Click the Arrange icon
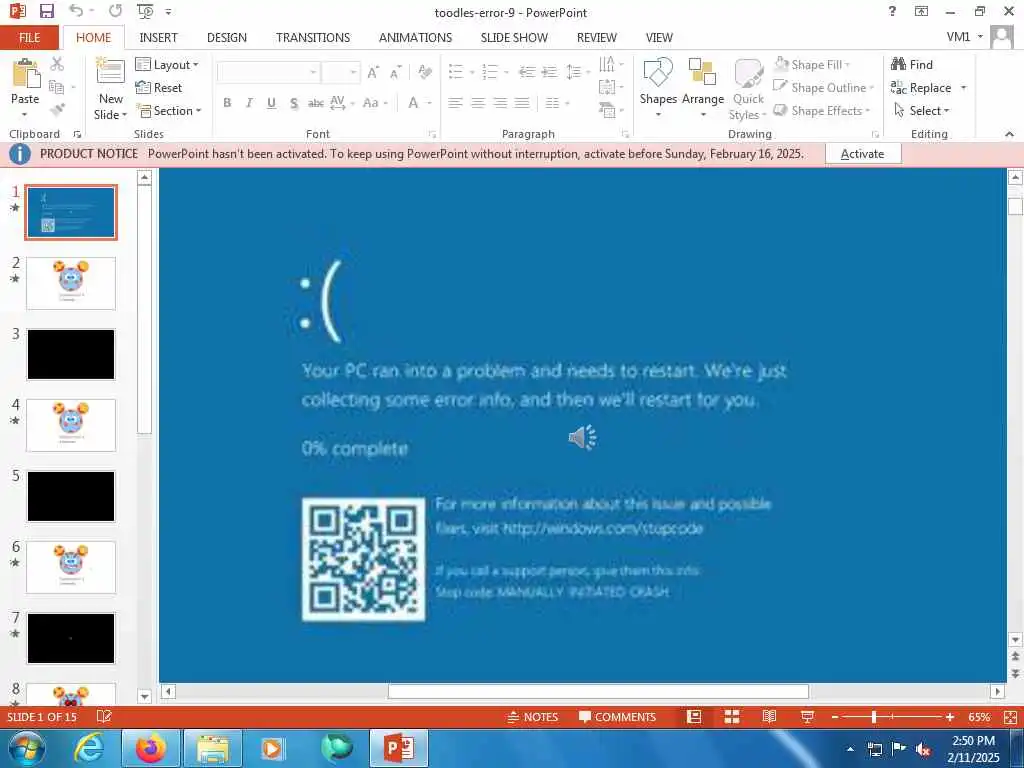Viewport: 1024px width, 768px height. point(703,72)
